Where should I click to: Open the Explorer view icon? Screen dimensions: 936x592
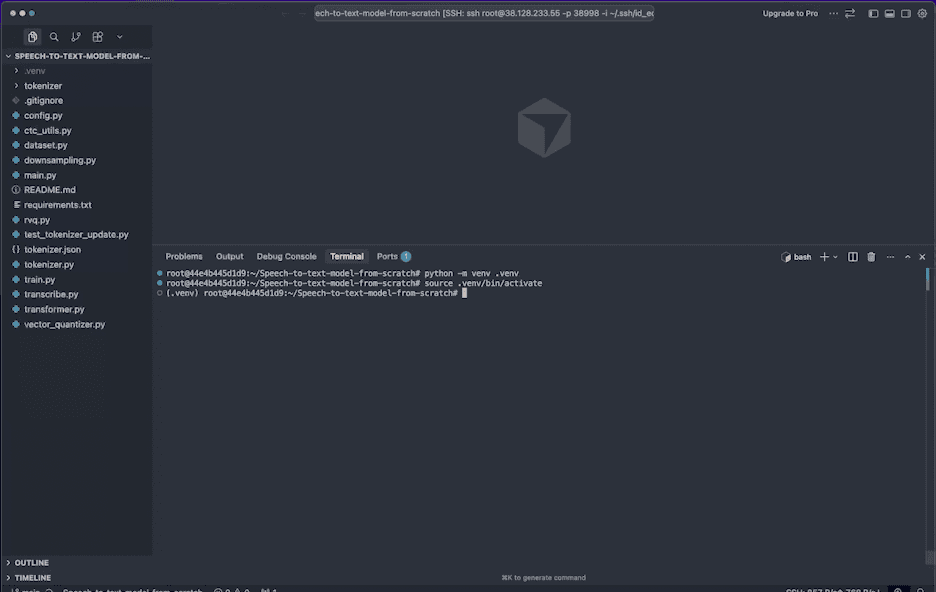coord(33,36)
